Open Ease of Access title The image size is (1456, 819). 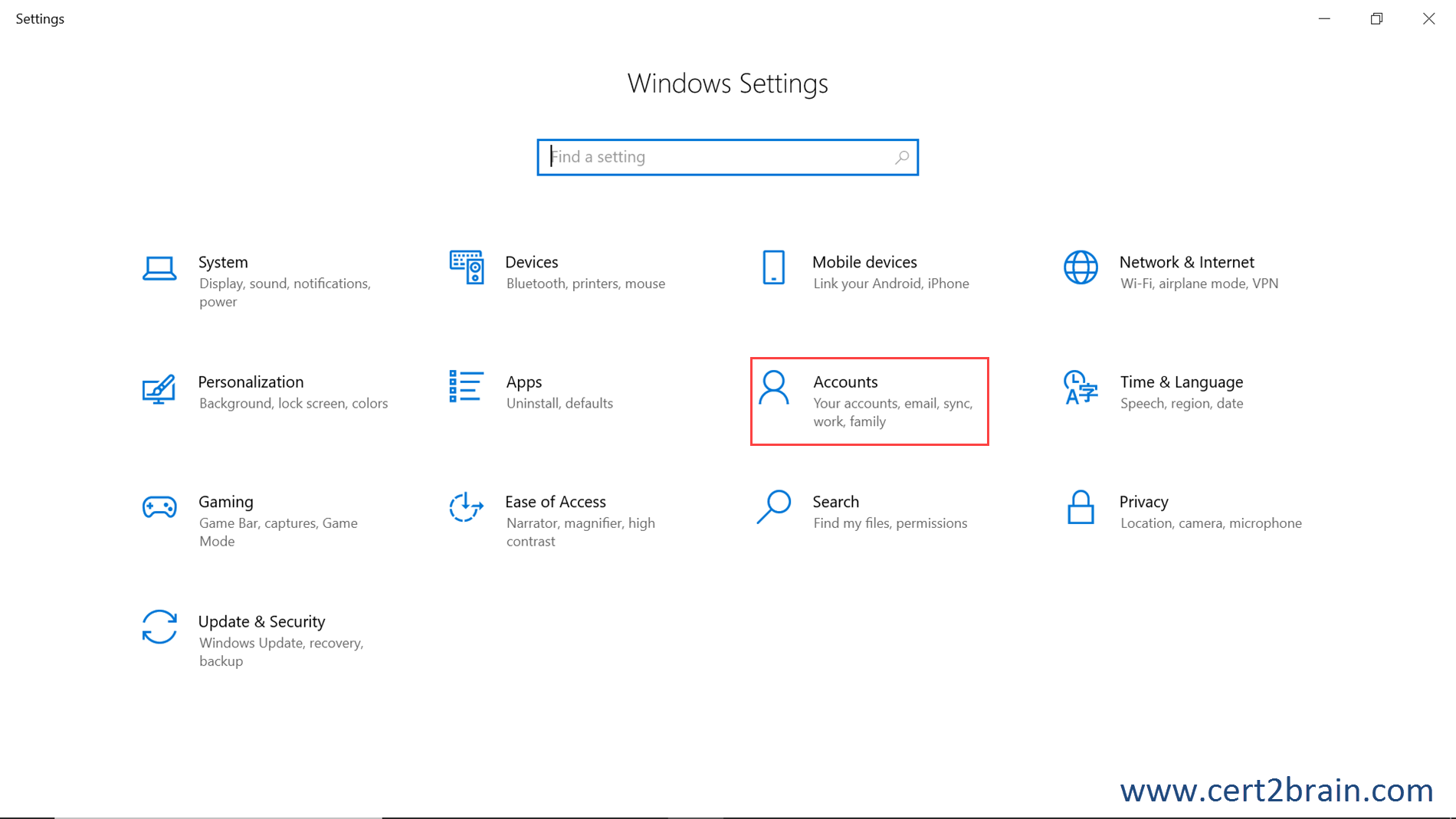[x=556, y=502]
